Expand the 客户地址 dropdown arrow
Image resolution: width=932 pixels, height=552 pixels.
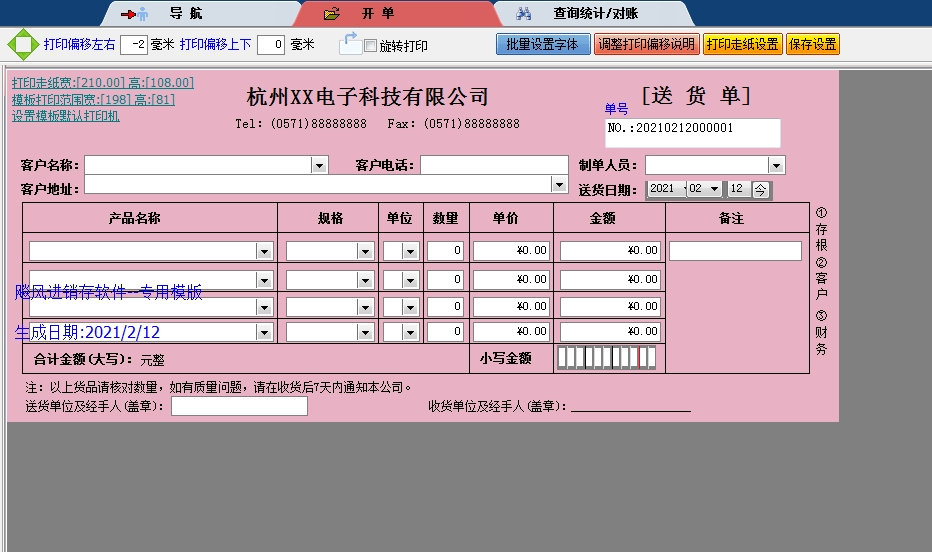click(x=559, y=184)
